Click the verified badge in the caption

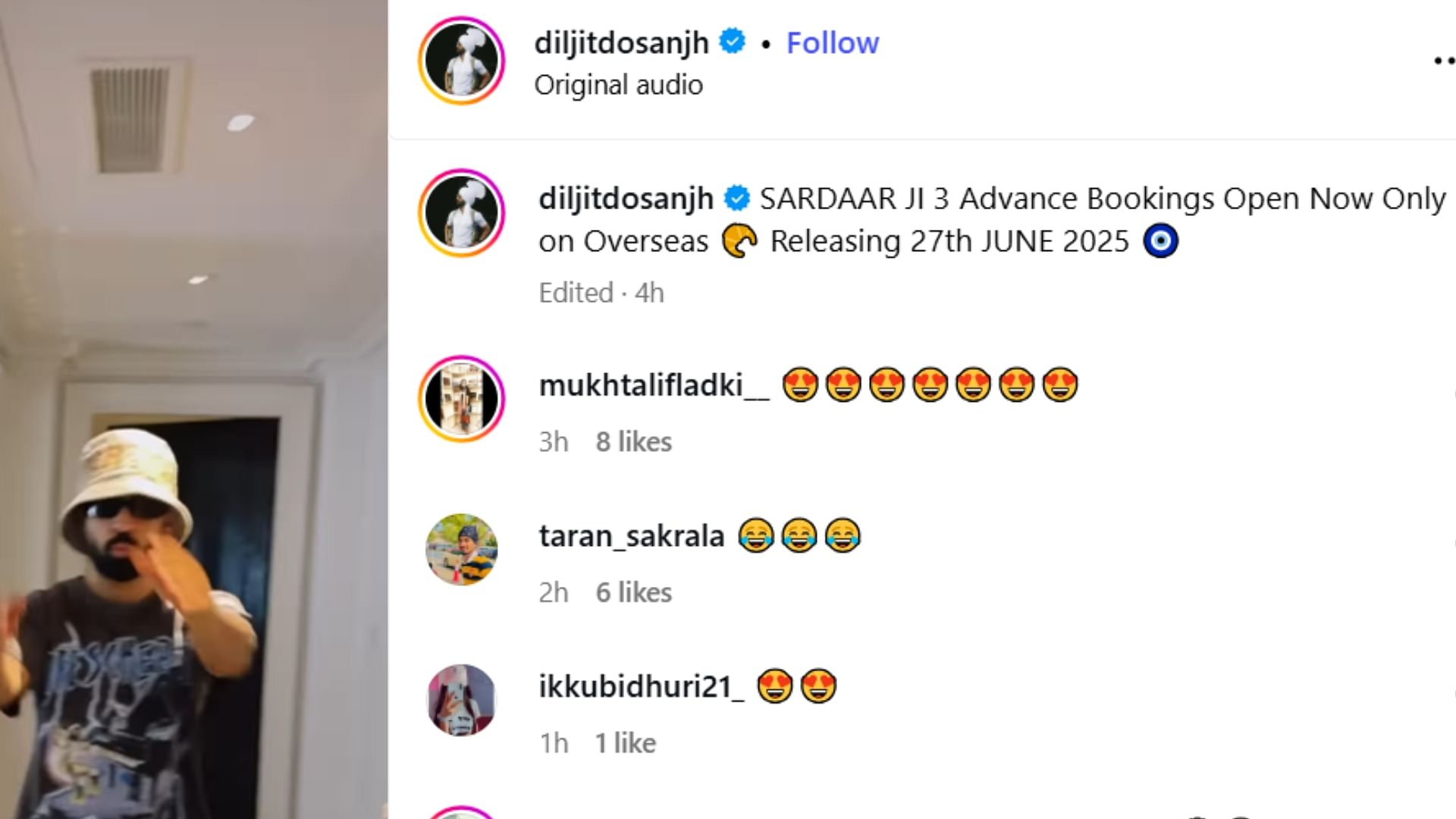pos(736,199)
